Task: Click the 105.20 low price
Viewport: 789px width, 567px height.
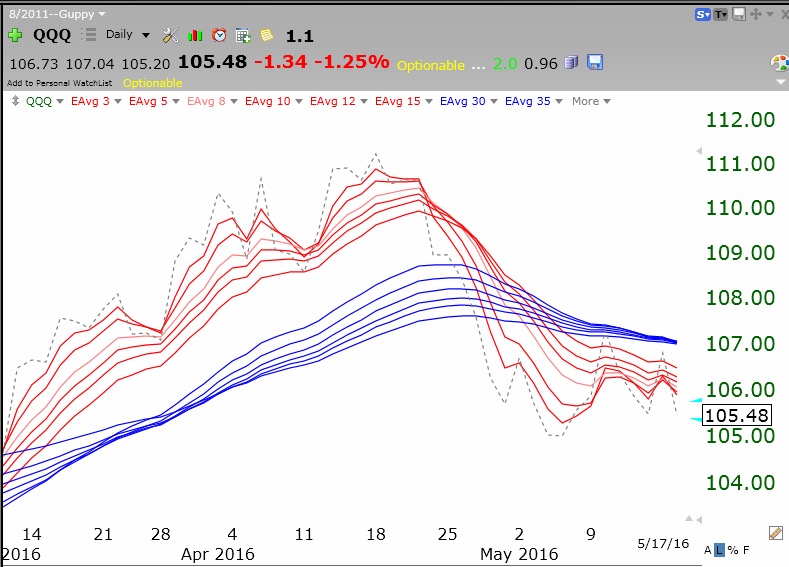Action: point(145,64)
